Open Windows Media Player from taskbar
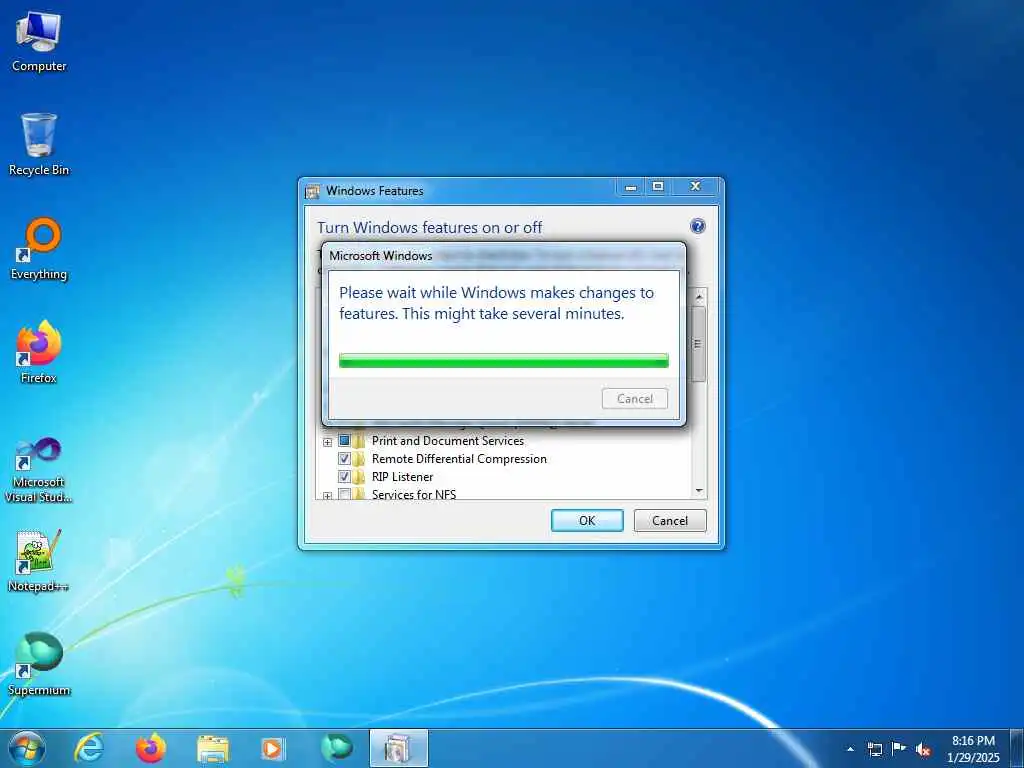Image resolution: width=1024 pixels, height=768 pixels. tap(272, 749)
